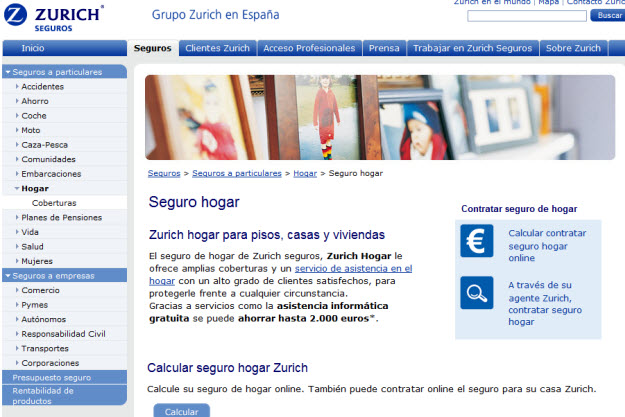Collapse the Seguros a empresas section
625x417 pixels.
pos(65,275)
